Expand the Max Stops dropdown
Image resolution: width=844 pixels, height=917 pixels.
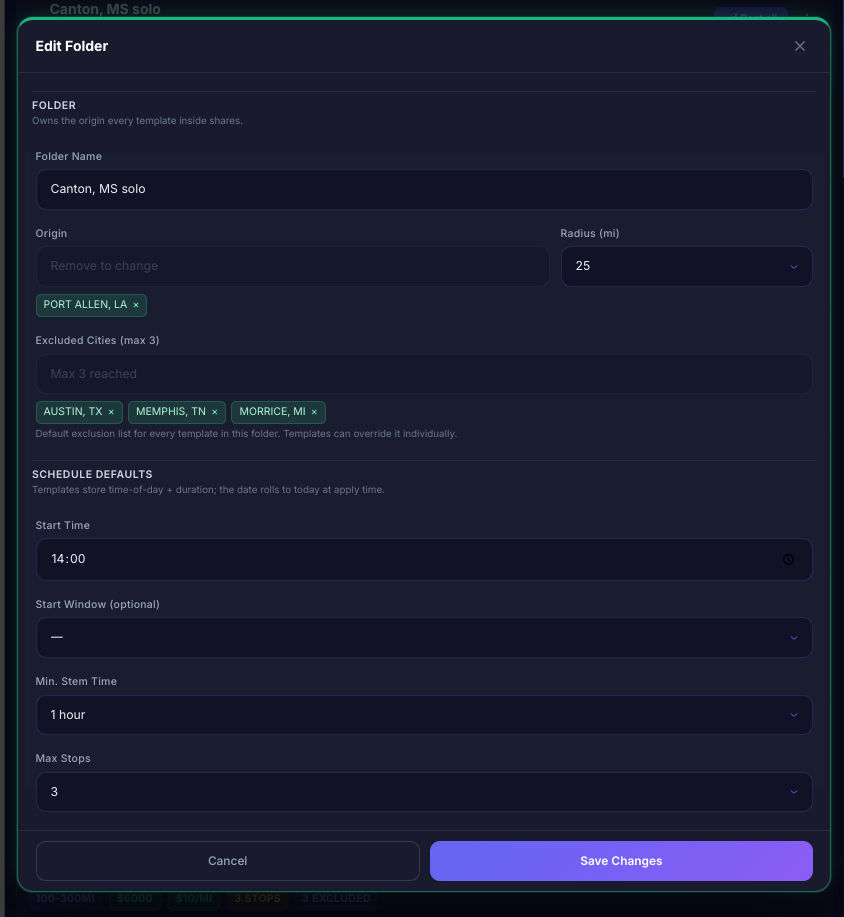424,792
